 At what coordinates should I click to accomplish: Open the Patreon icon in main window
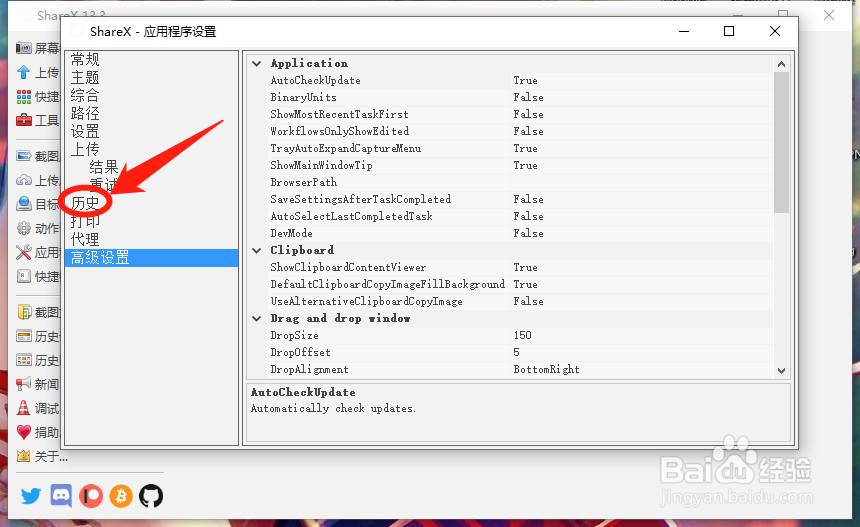pyautogui.click(x=91, y=496)
